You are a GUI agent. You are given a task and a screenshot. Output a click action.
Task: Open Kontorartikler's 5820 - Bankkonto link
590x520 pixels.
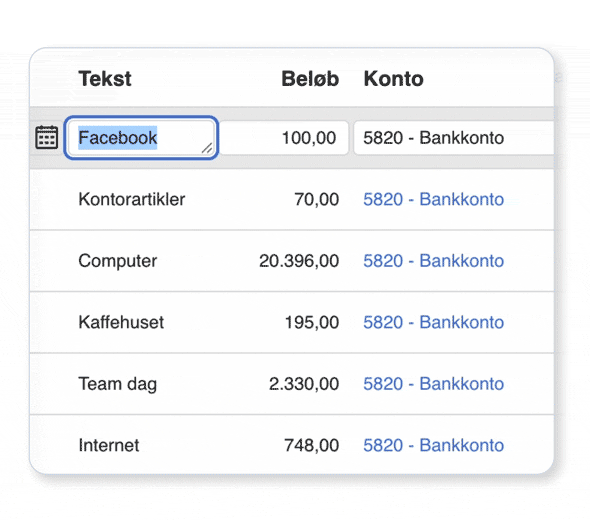[433, 199]
